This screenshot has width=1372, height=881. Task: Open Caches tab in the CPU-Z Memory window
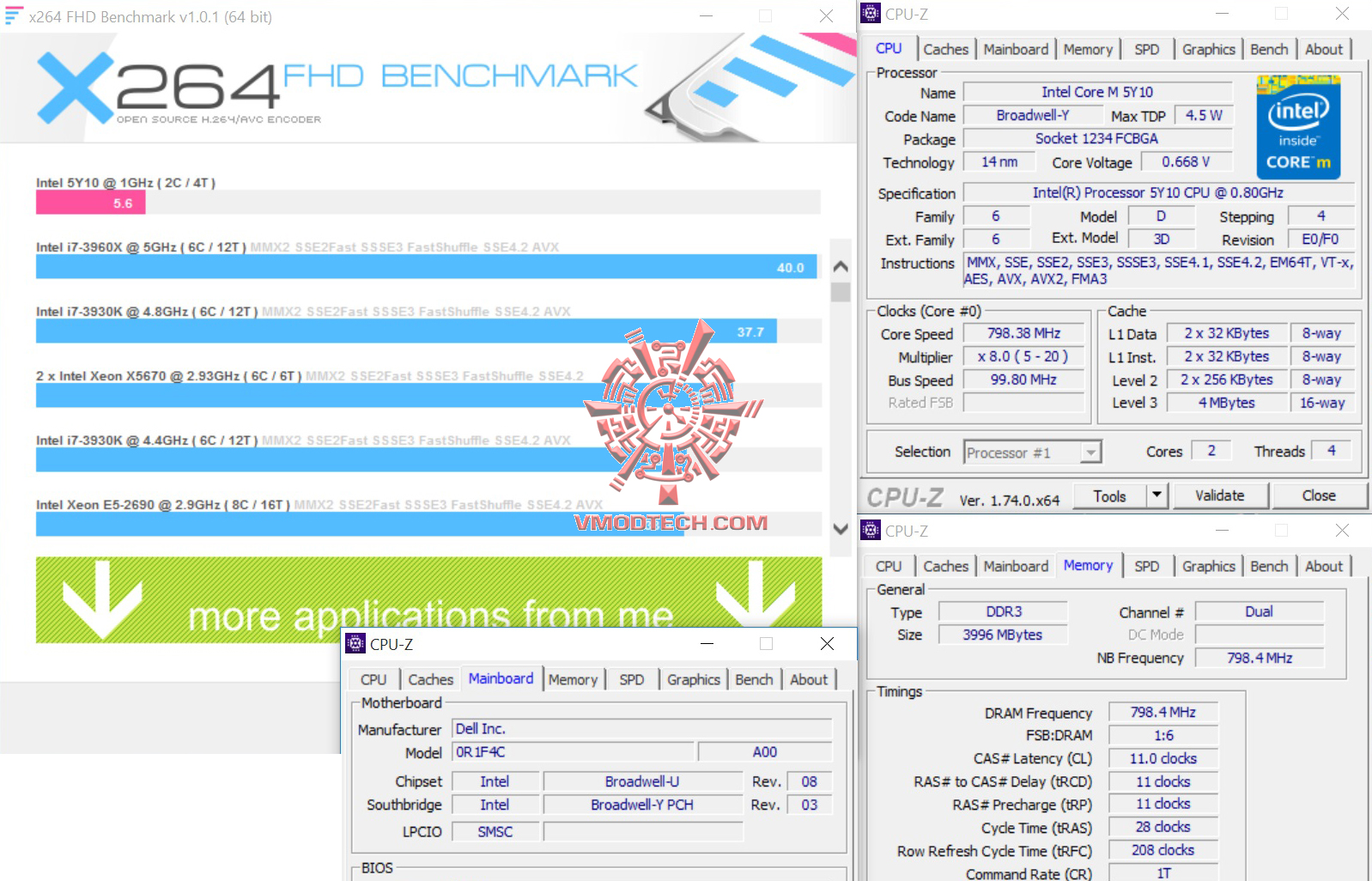pos(945,567)
